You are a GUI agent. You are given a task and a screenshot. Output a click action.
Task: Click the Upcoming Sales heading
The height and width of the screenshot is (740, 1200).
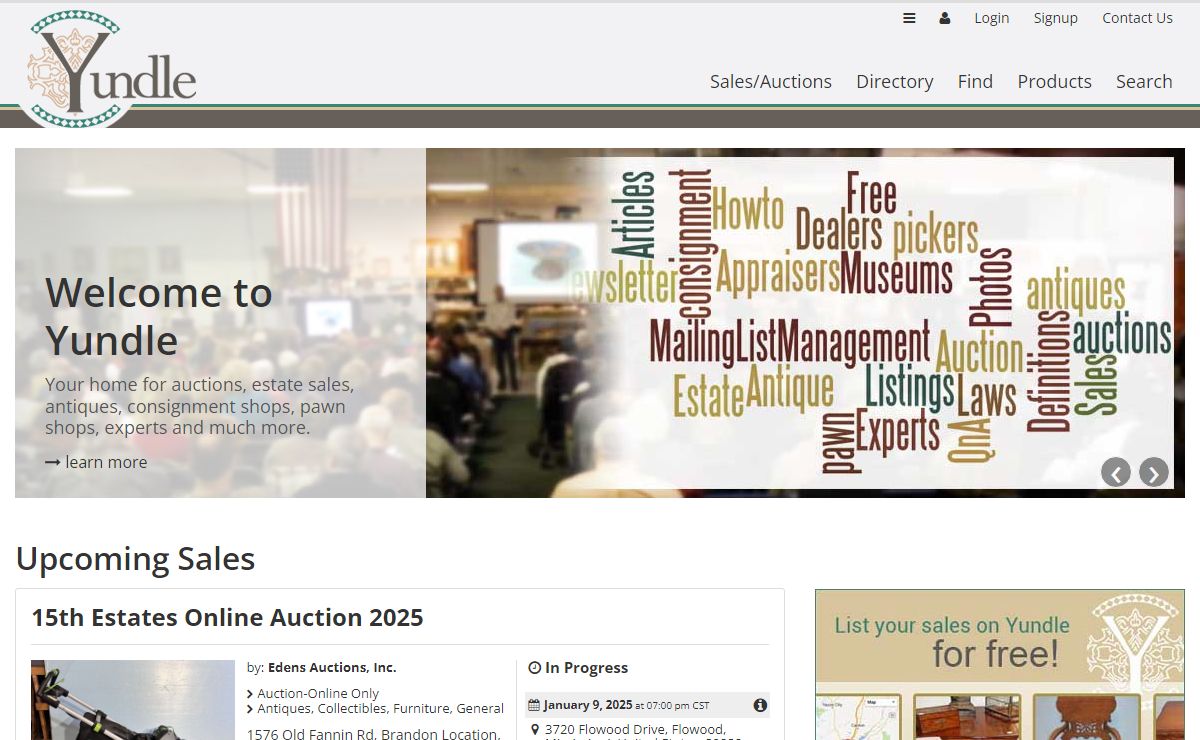135,559
